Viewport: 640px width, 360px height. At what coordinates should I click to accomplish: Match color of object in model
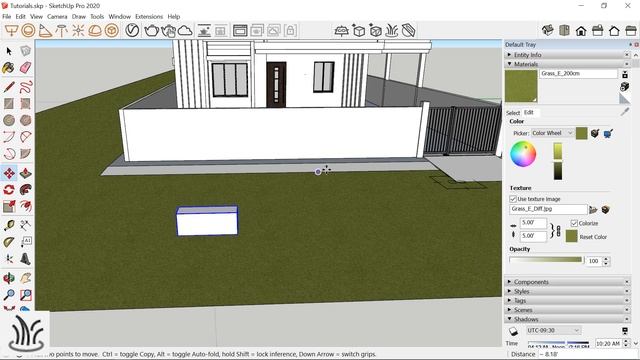point(595,133)
